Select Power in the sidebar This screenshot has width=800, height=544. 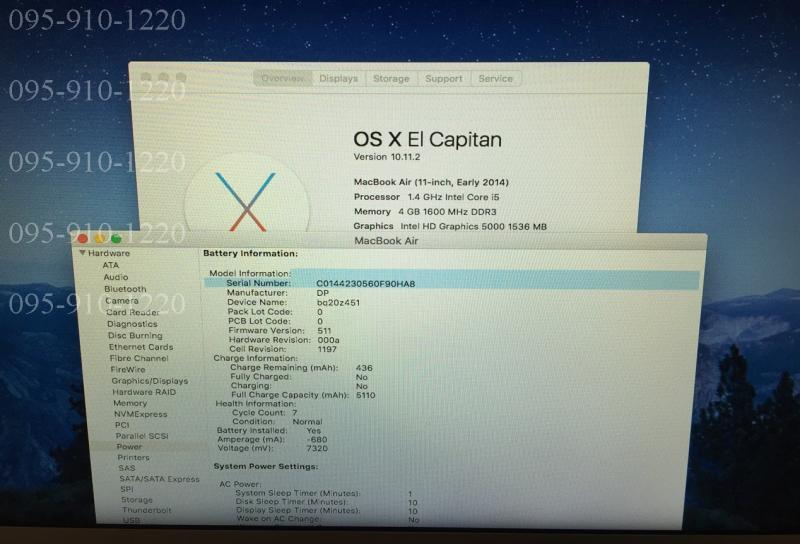pyautogui.click(x=129, y=447)
